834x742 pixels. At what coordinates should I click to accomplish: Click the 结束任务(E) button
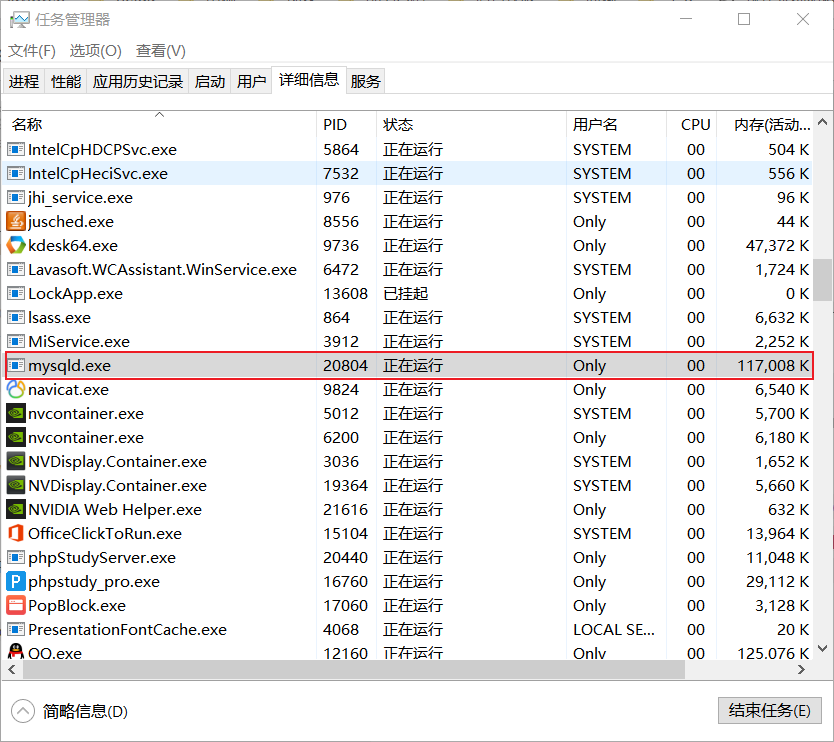769,710
